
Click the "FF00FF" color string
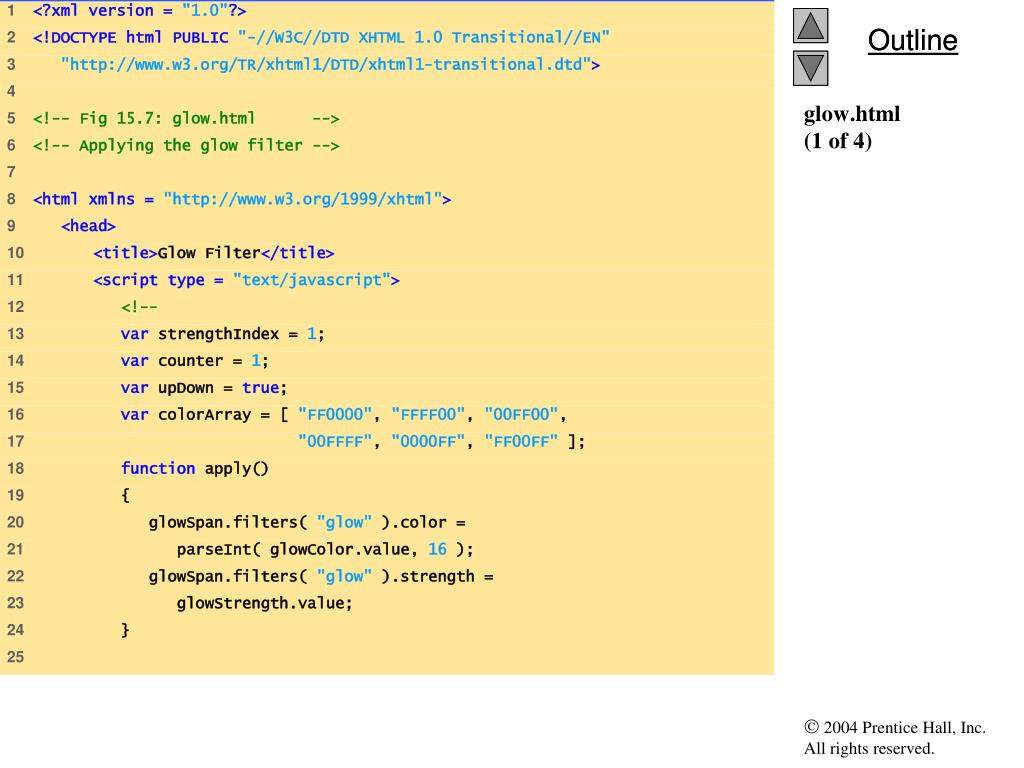(x=522, y=441)
